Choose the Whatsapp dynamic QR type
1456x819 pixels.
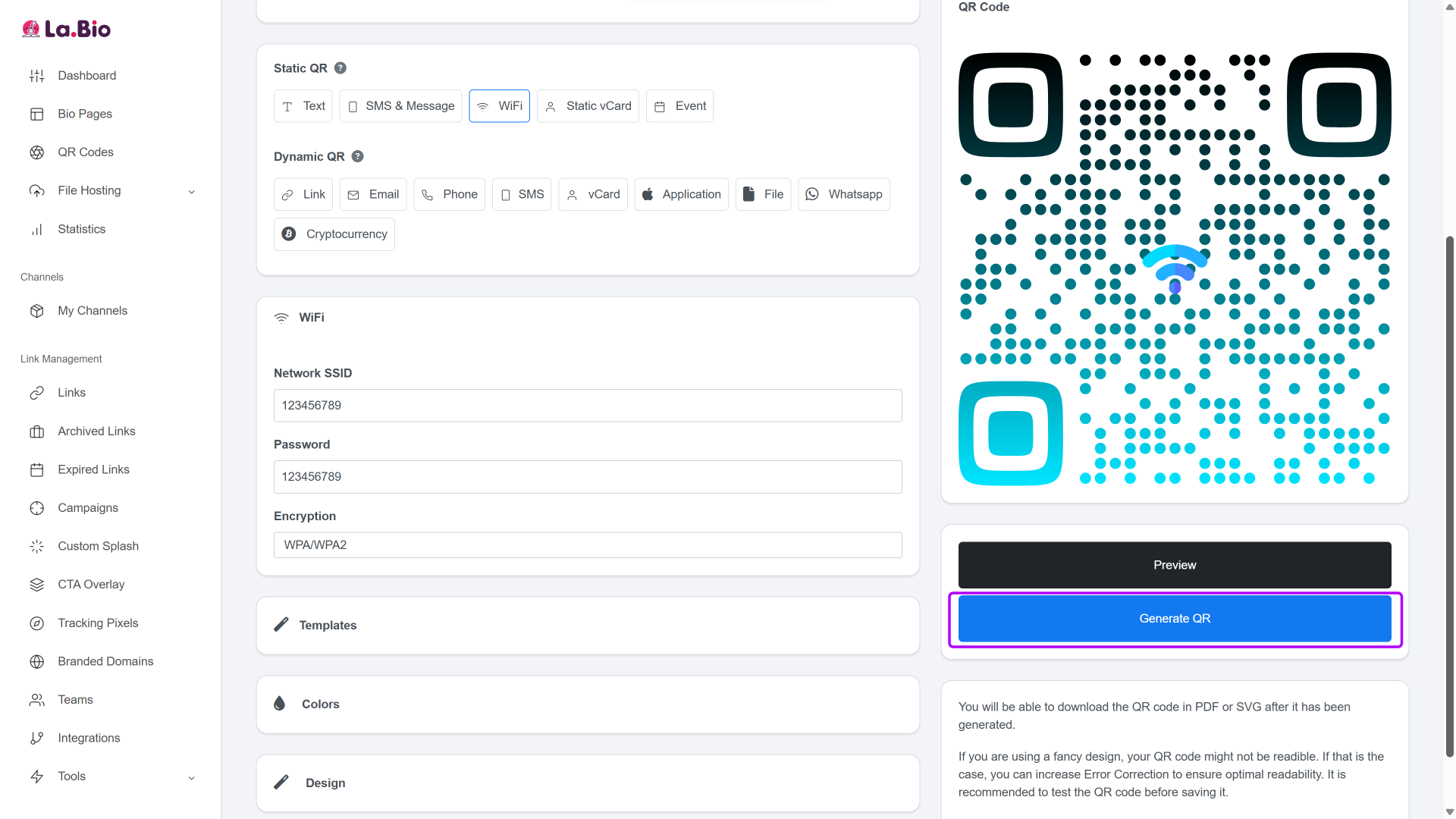pyautogui.click(x=843, y=194)
